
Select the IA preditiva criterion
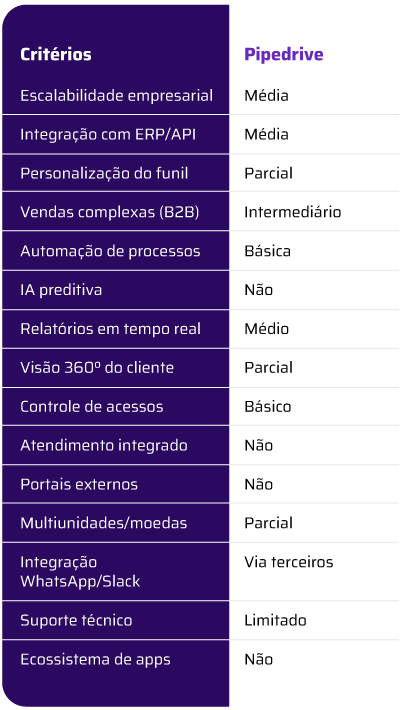click(61, 290)
